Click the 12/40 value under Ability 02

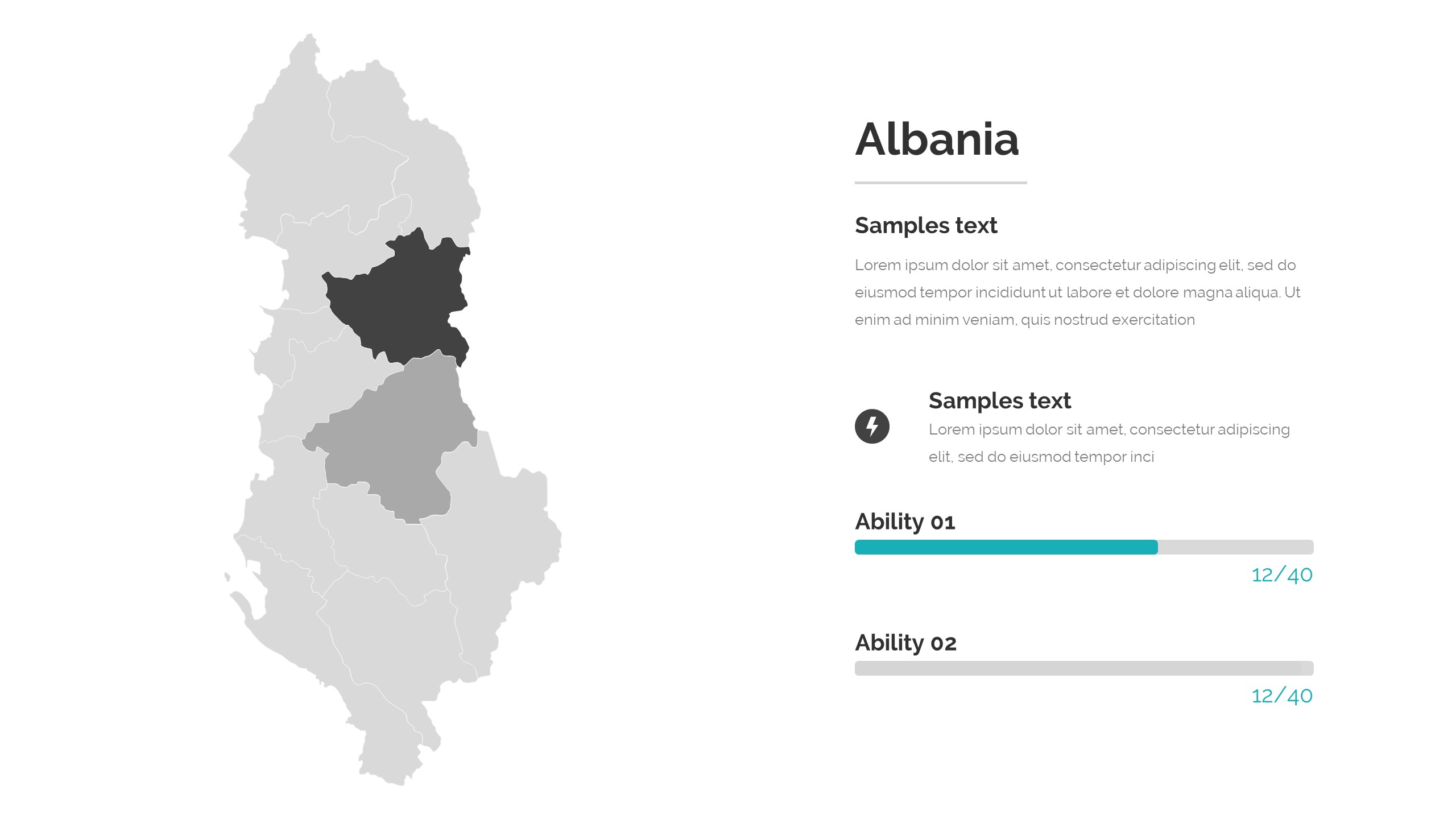point(1282,696)
